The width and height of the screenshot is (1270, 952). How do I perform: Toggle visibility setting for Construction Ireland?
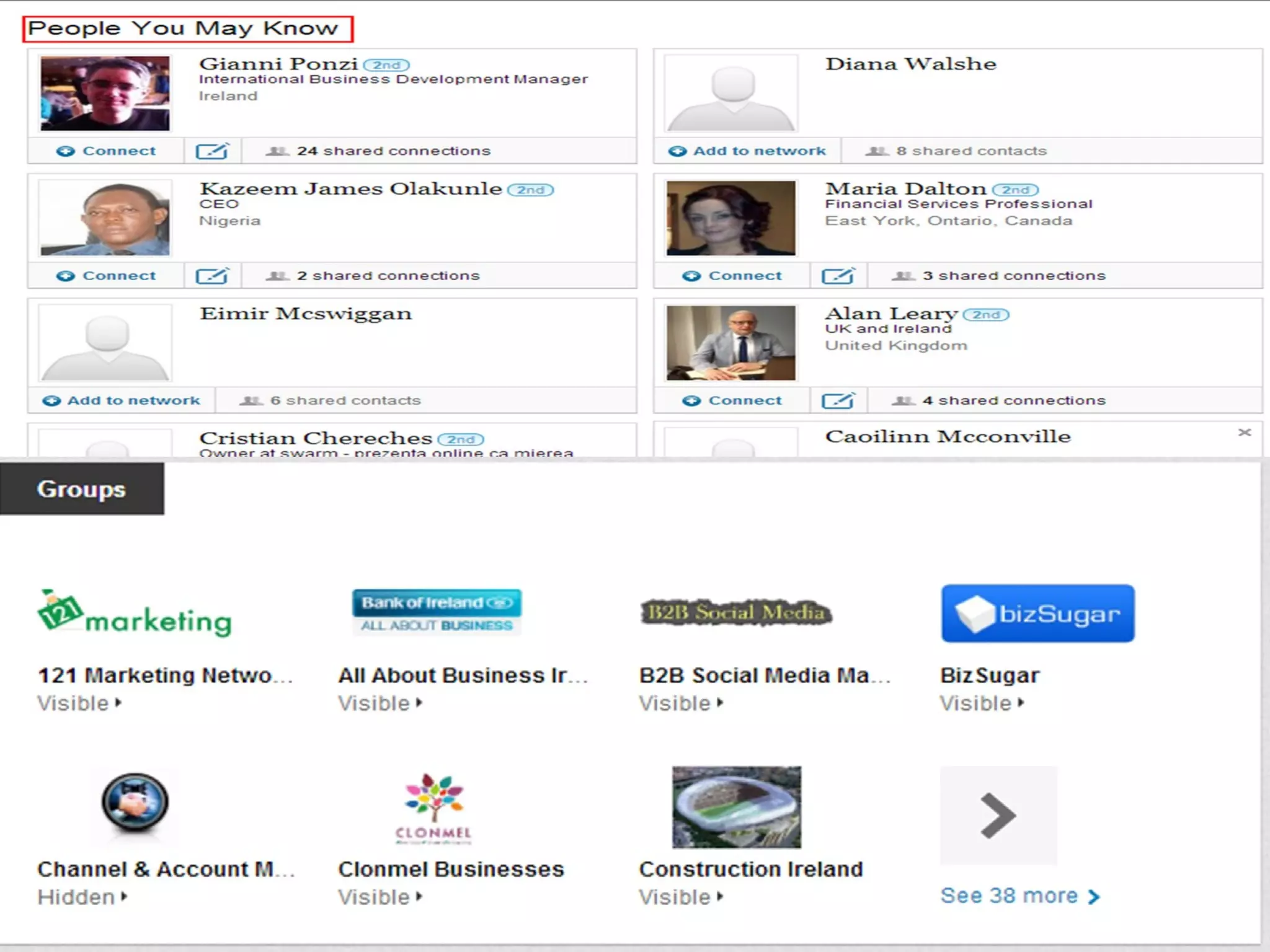(x=681, y=897)
